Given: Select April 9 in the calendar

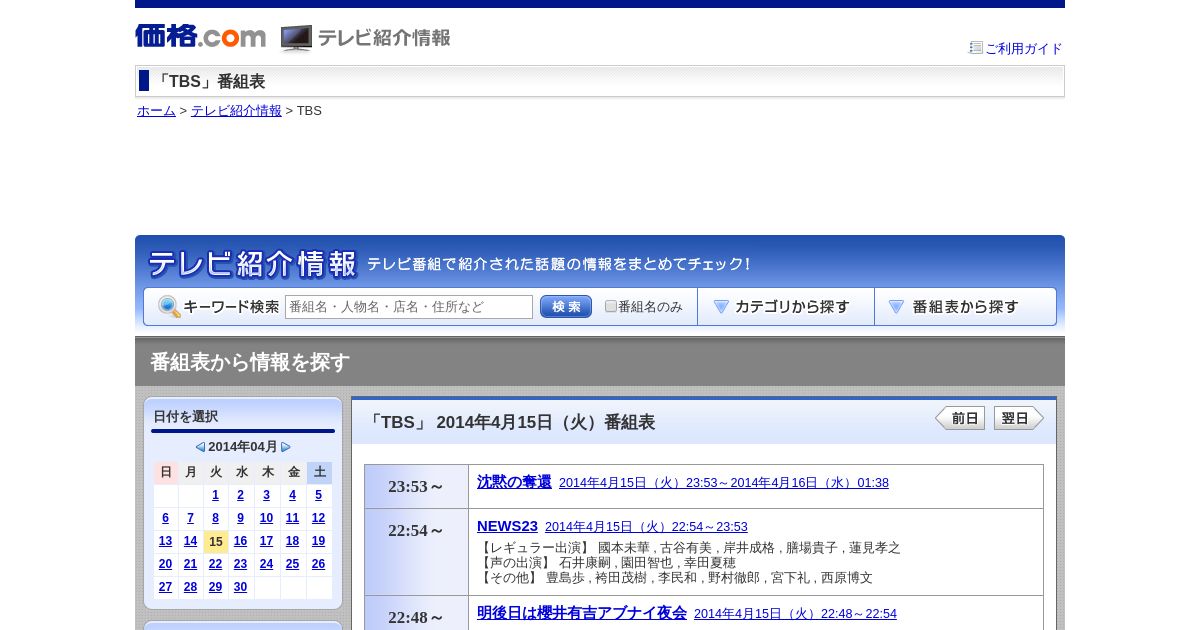Looking at the screenshot, I should (240, 518).
